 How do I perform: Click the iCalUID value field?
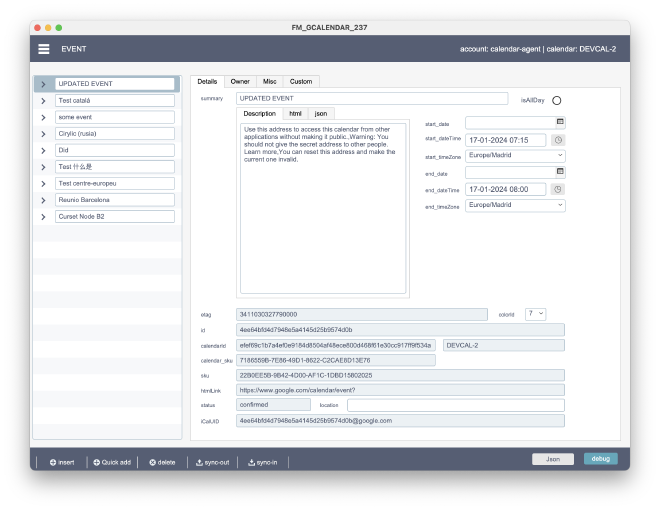pos(400,421)
